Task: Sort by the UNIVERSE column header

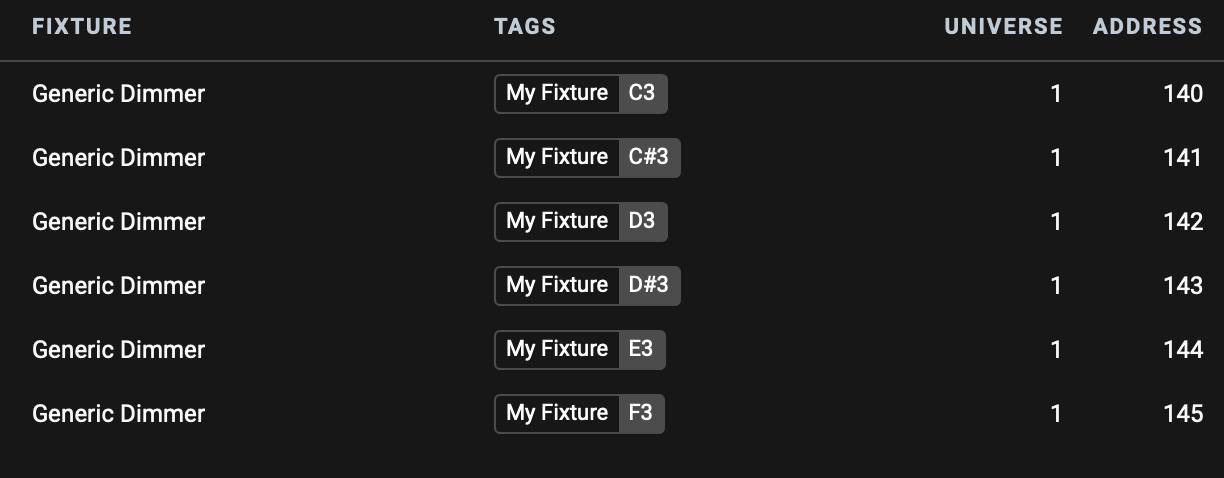Action: (x=1002, y=27)
